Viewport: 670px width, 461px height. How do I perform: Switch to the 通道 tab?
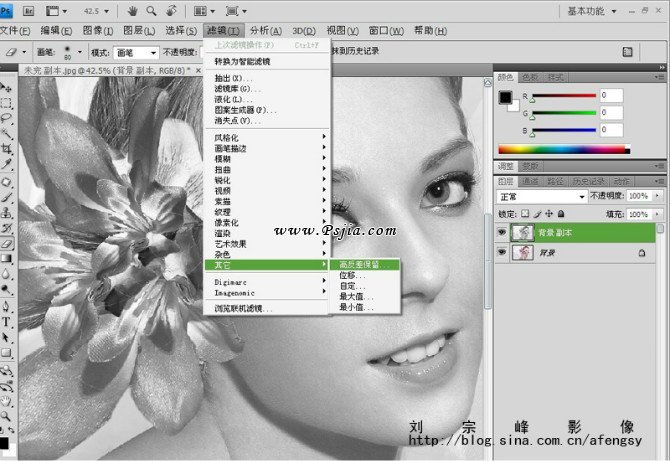tap(530, 181)
